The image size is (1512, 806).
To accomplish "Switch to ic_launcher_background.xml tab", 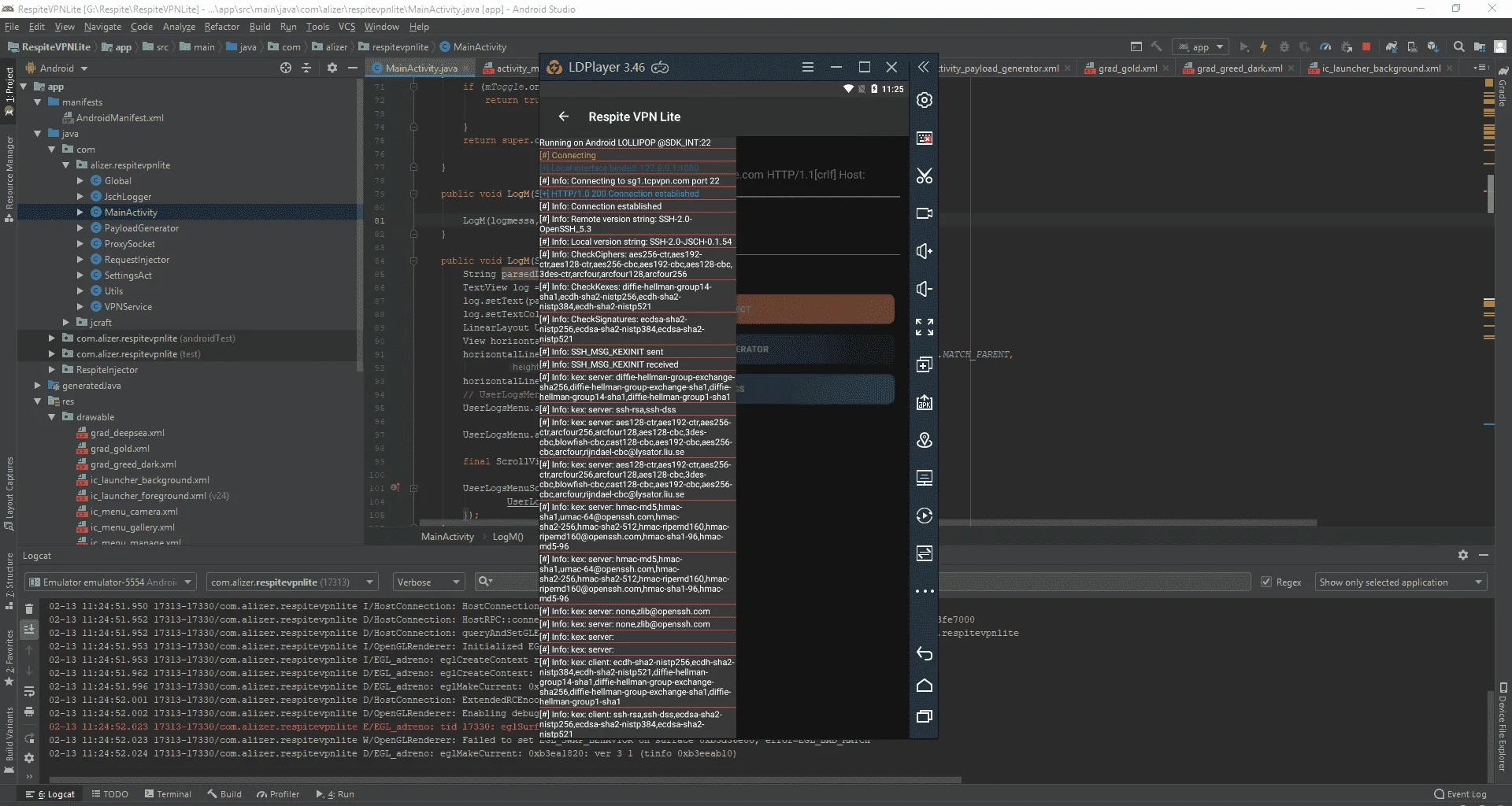I will pos(1380,68).
